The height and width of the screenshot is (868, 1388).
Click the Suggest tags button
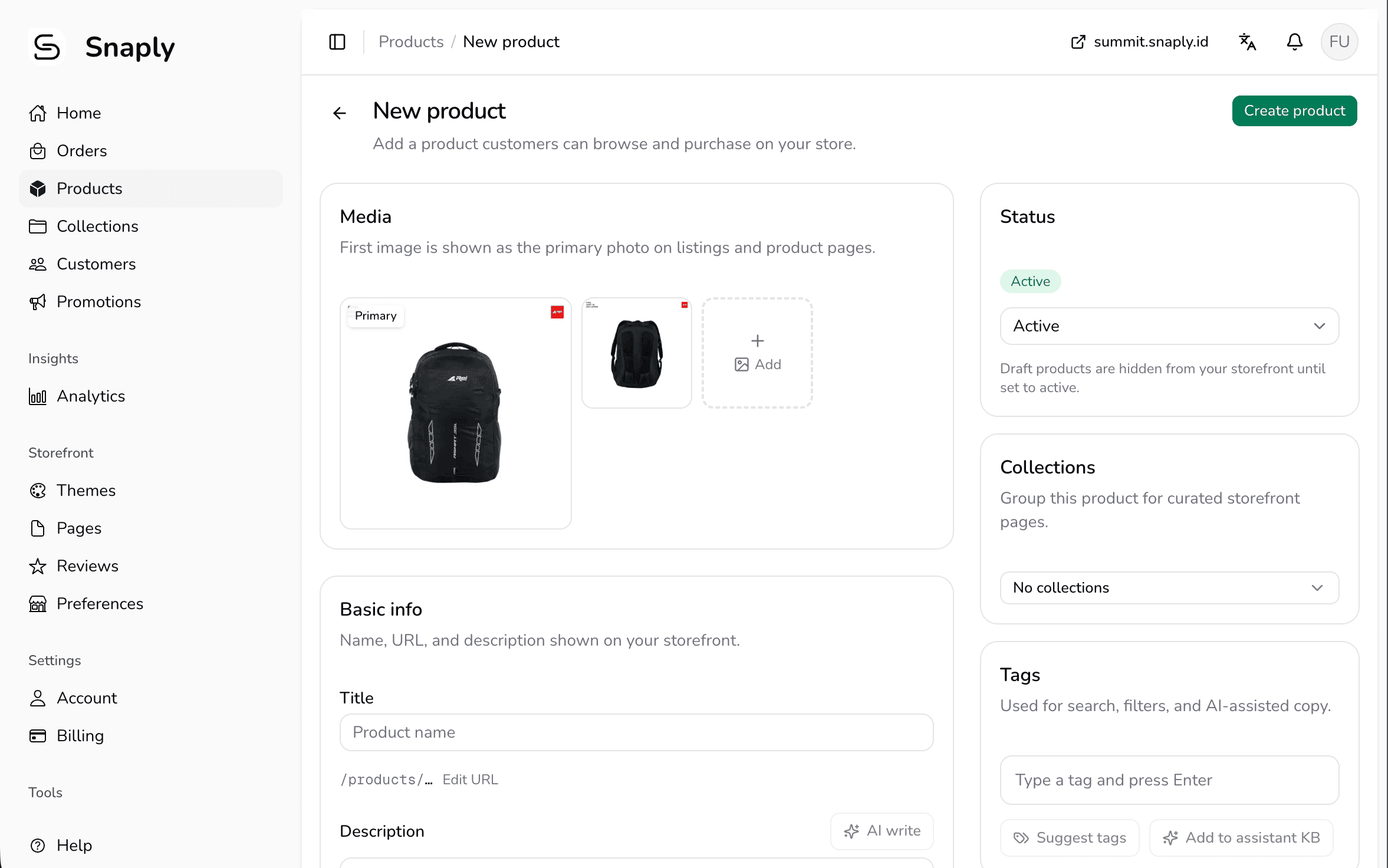[x=1070, y=838]
